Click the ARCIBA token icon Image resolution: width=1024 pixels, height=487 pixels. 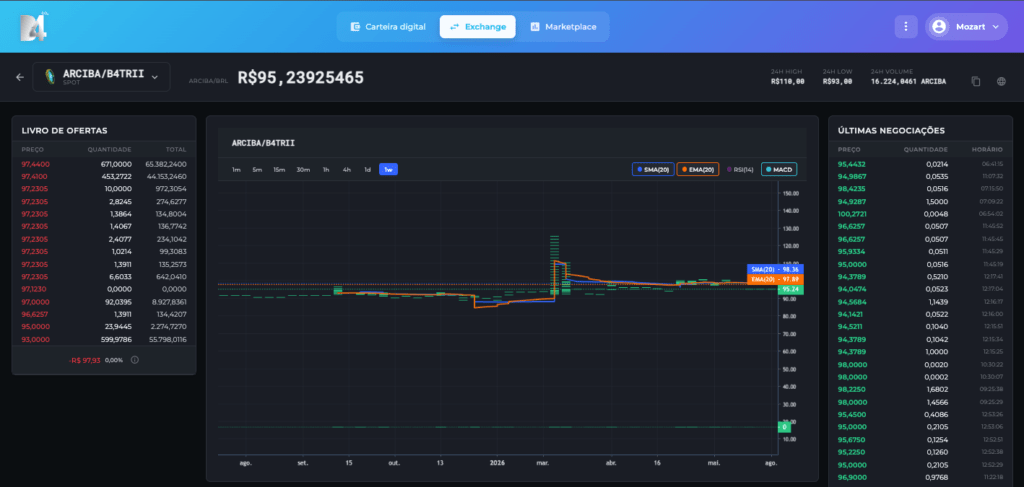(x=50, y=77)
